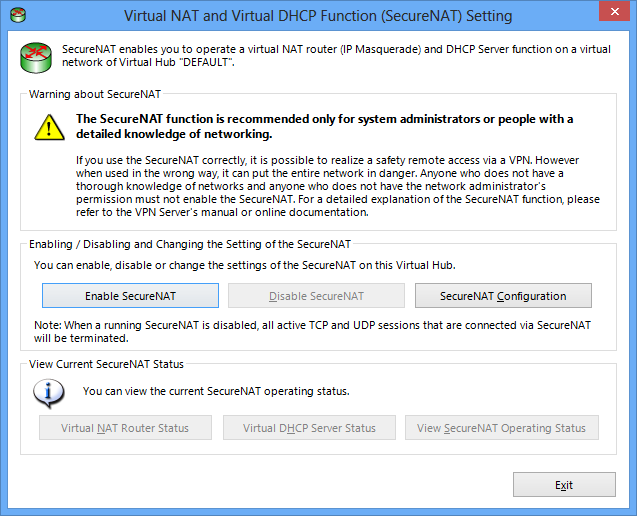The height and width of the screenshot is (516, 637).
Task: Click the blue info speech-bubble icon
Action: [x=48, y=393]
